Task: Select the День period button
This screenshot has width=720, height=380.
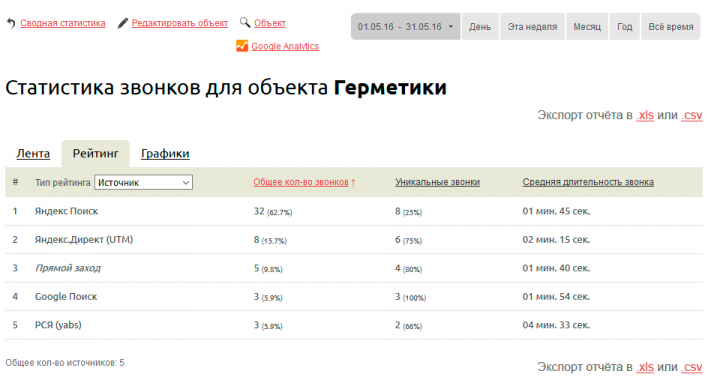Action: pyautogui.click(x=480, y=27)
